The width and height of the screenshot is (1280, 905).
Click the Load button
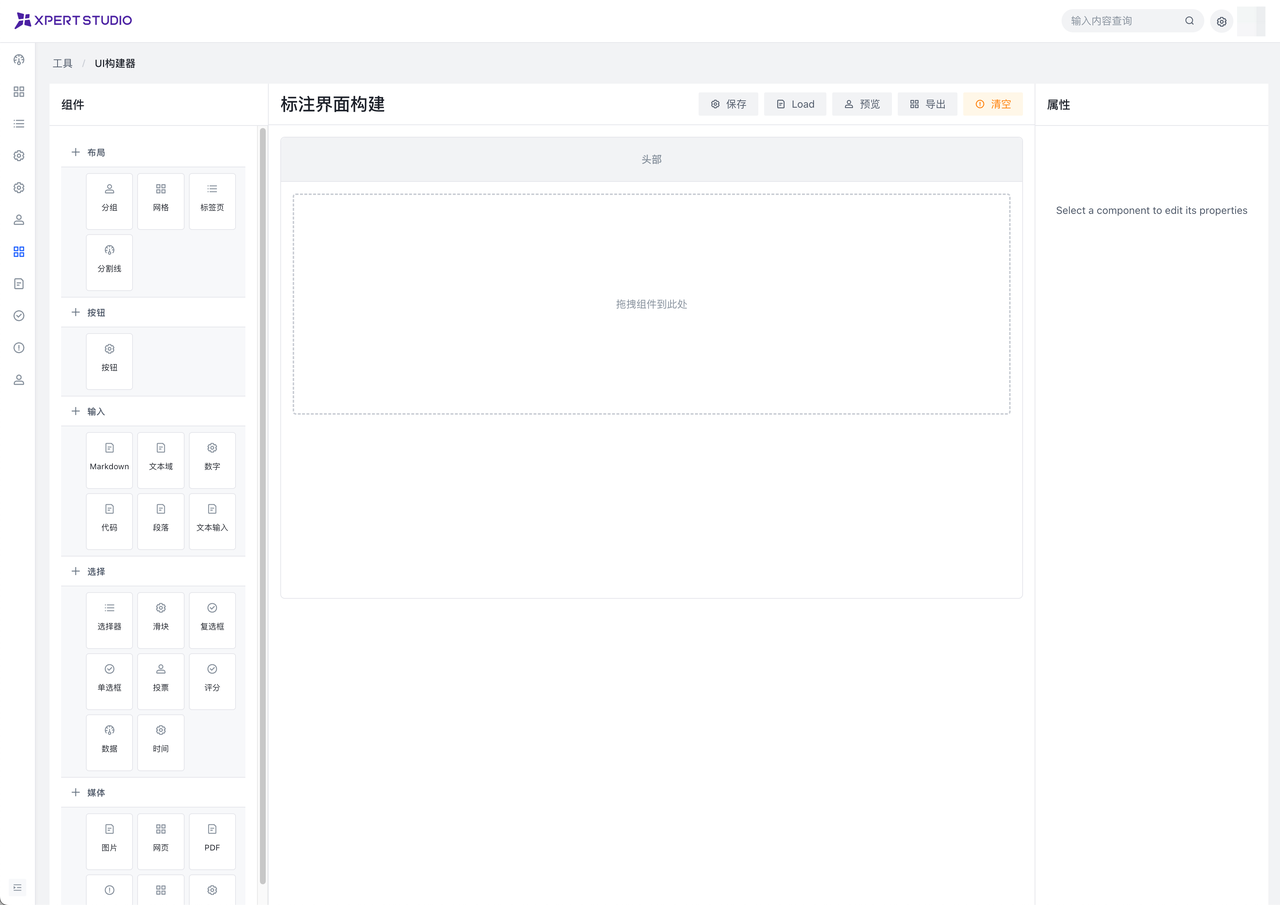point(795,104)
